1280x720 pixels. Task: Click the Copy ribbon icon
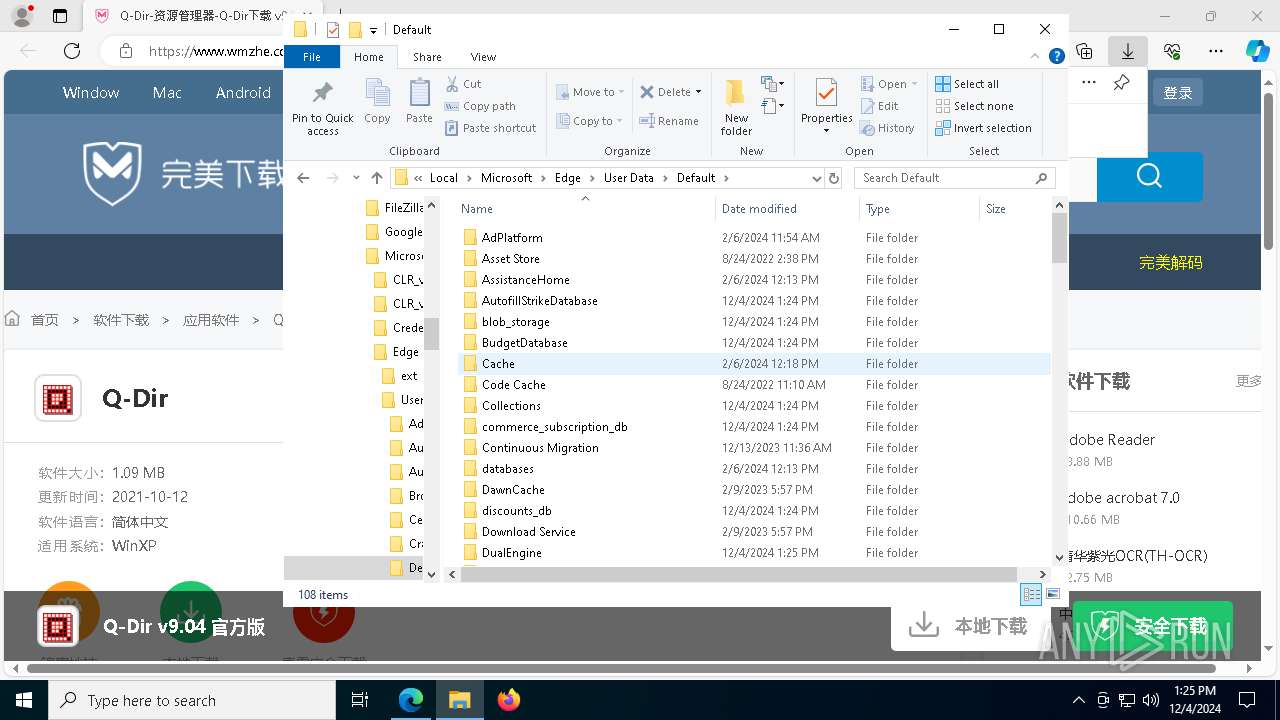[x=377, y=93]
